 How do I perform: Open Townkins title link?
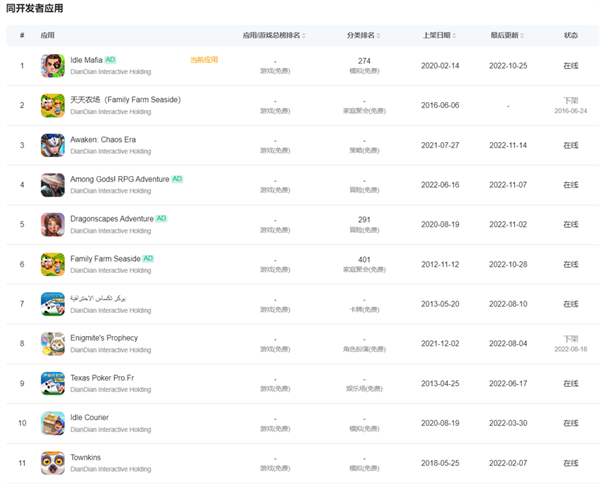pyautogui.click(x=86, y=457)
